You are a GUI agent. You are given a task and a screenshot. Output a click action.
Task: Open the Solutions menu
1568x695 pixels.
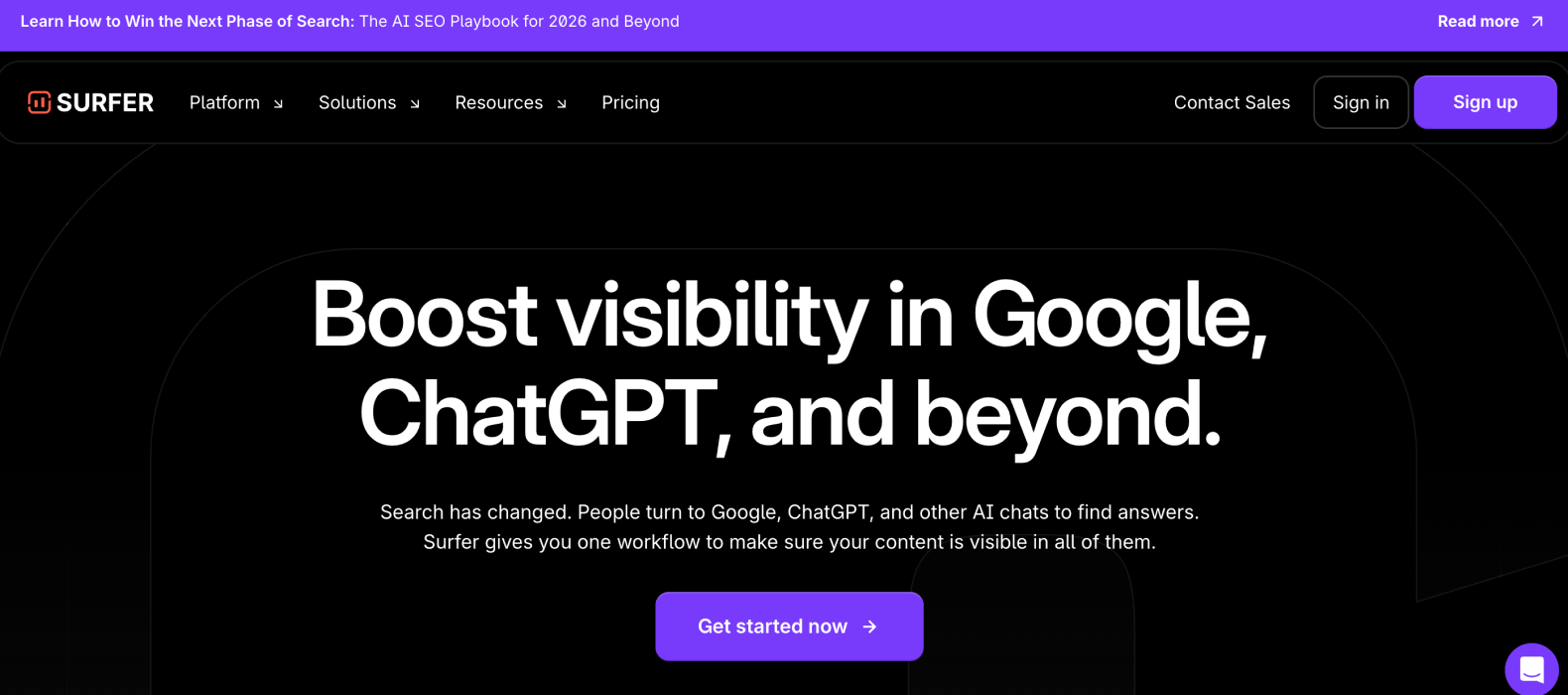(x=357, y=102)
